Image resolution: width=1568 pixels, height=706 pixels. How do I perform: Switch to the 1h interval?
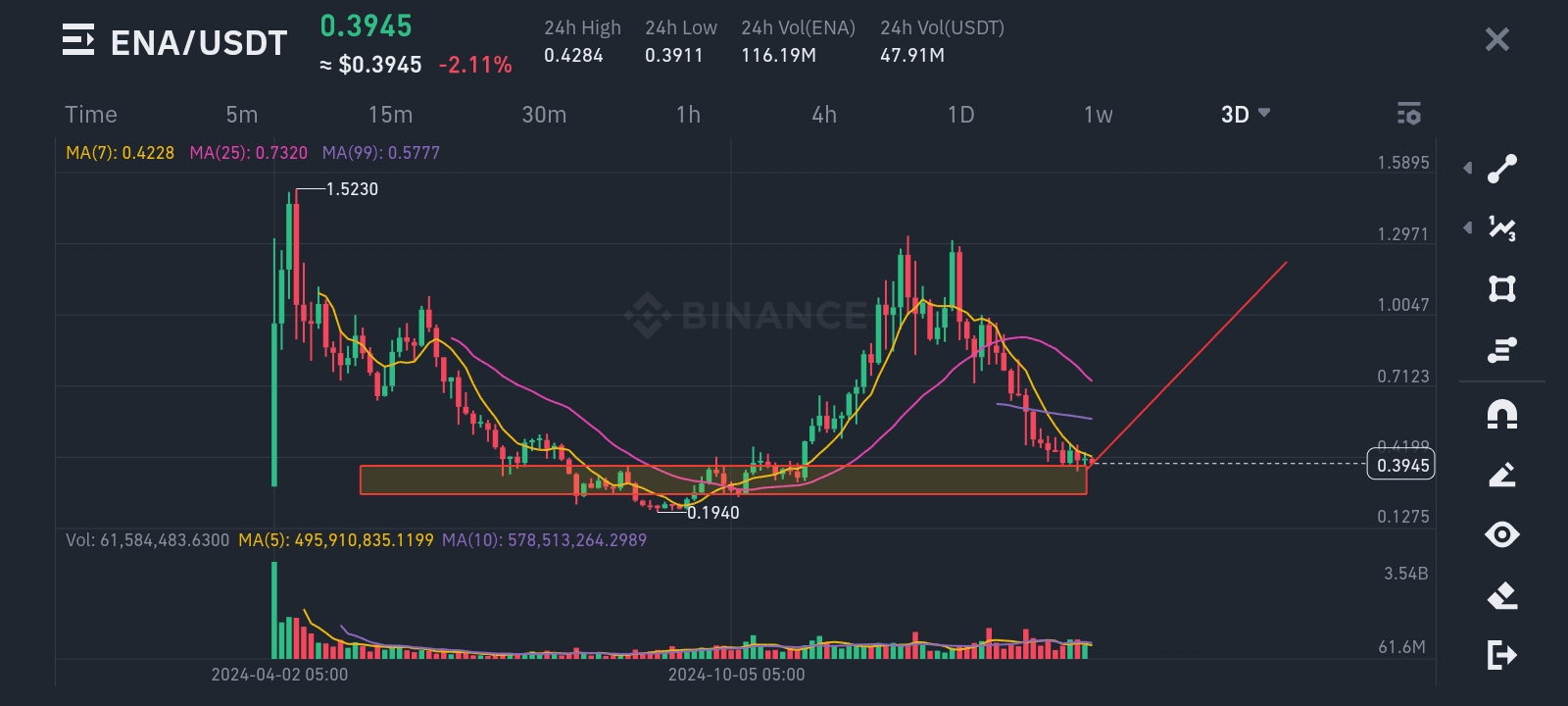point(689,115)
